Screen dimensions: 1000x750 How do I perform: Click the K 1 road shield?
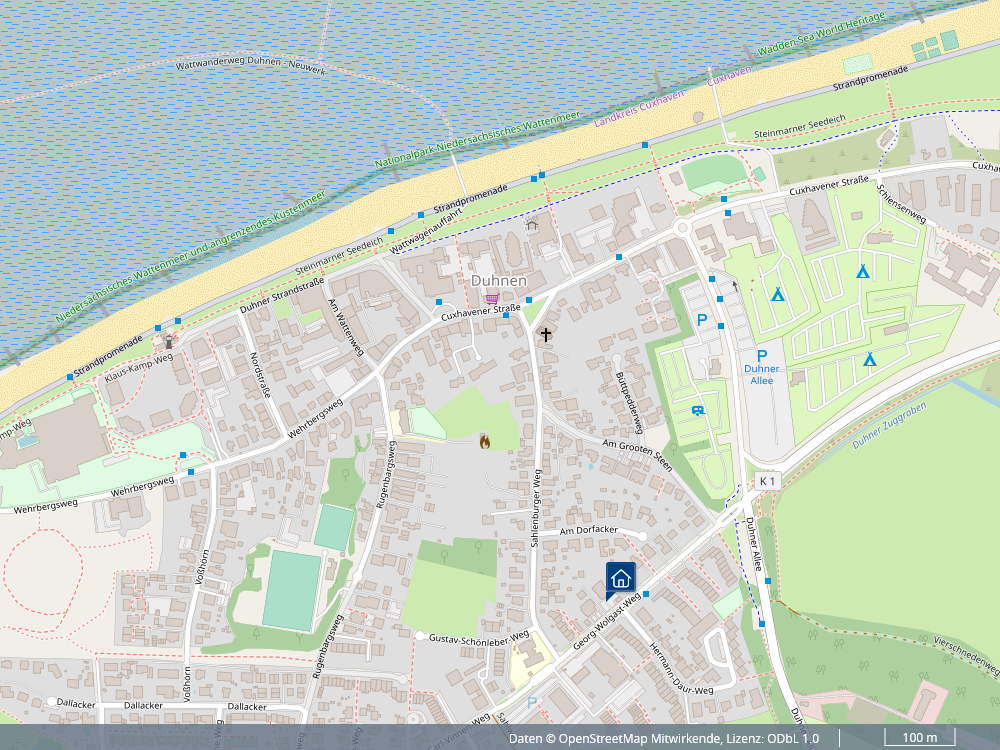[767, 481]
